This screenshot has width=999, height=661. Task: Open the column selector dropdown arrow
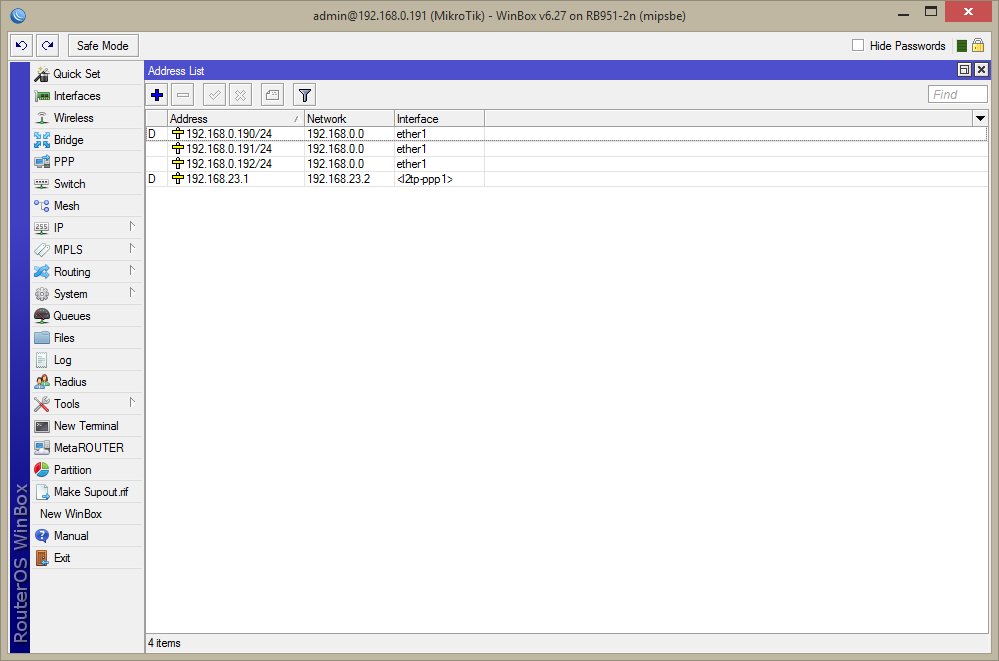click(980, 118)
